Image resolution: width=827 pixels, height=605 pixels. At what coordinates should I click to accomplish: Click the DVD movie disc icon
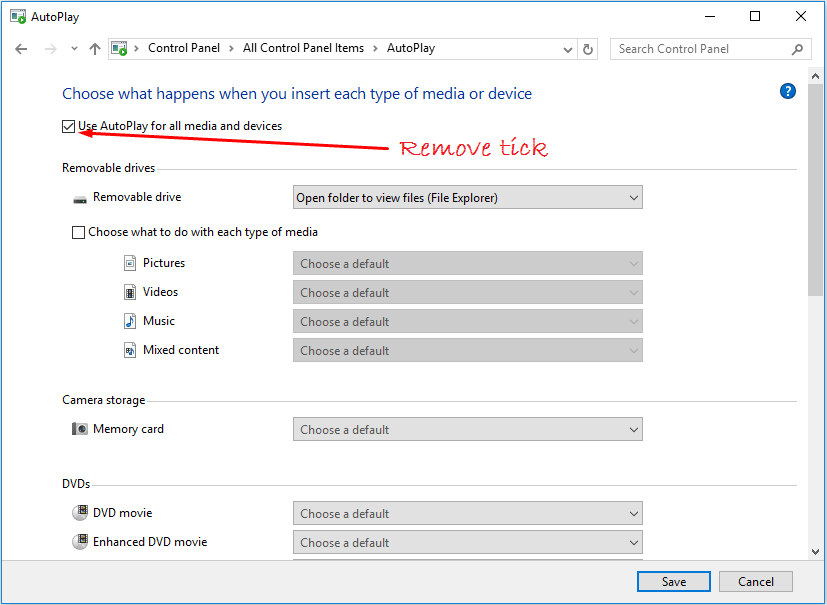click(x=80, y=513)
